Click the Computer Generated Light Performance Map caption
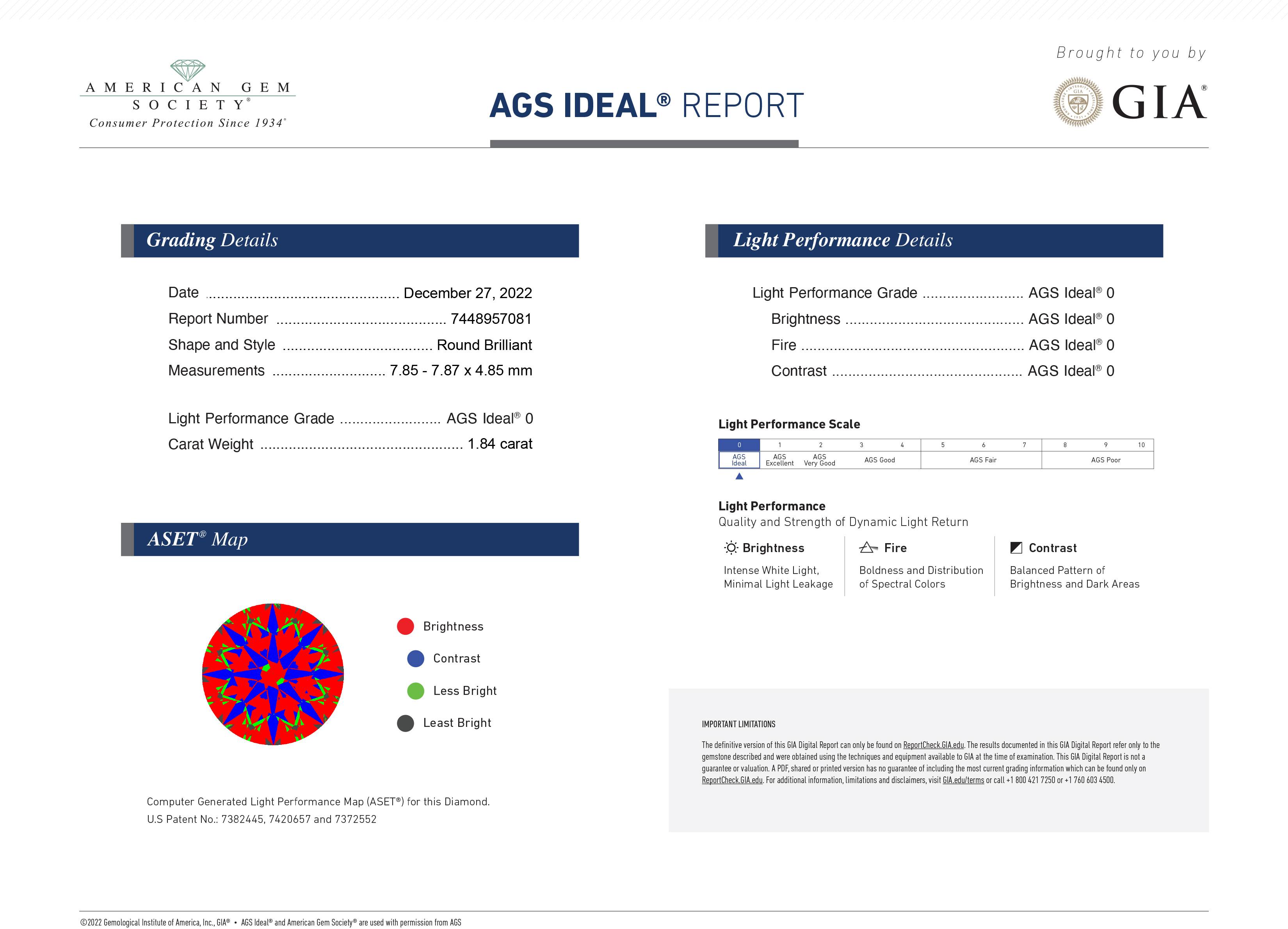This screenshot has width=1288, height=929. tap(318, 802)
